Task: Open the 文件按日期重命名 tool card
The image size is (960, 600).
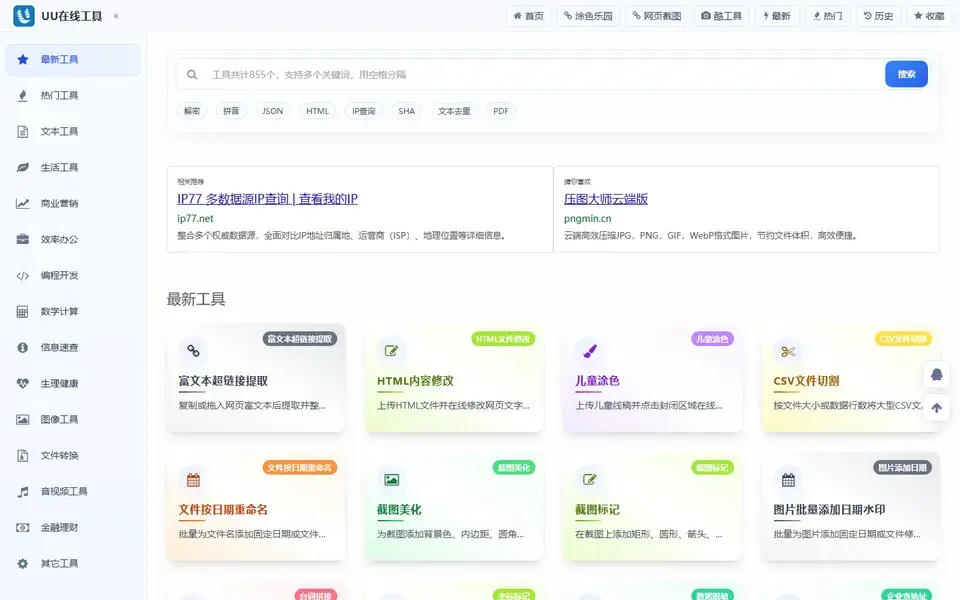Action: tap(256, 507)
